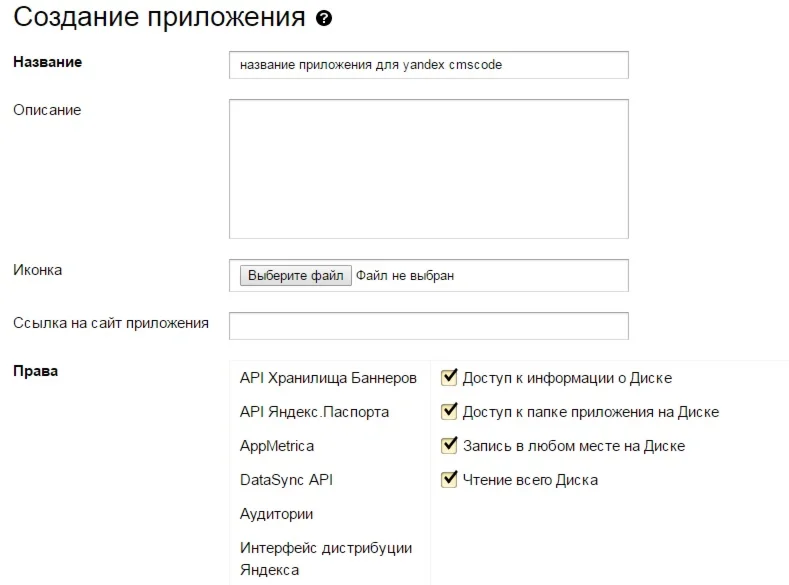Click the Название field label
The height and width of the screenshot is (585, 789).
pyautogui.click(x=47, y=62)
